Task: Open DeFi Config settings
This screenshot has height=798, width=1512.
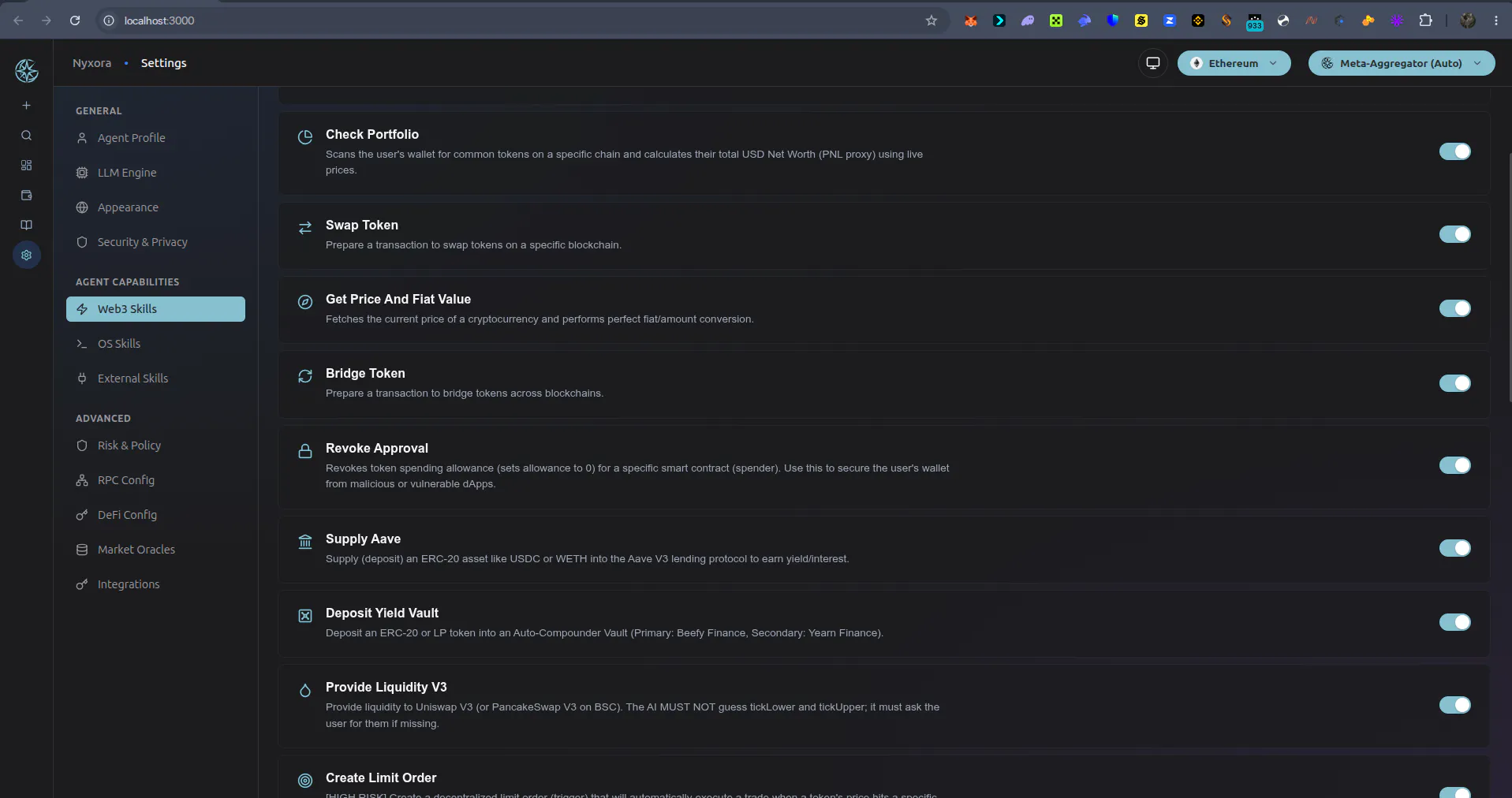Action: coord(155,515)
